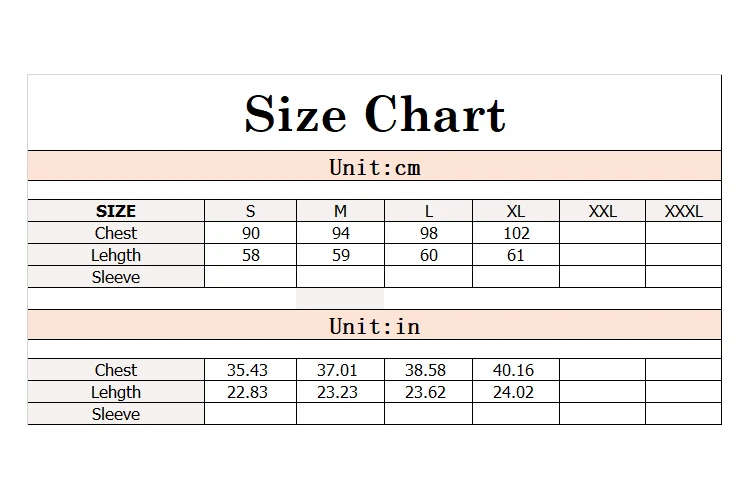Select the M size column header
This screenshot has height=500, width=750.
341,211
